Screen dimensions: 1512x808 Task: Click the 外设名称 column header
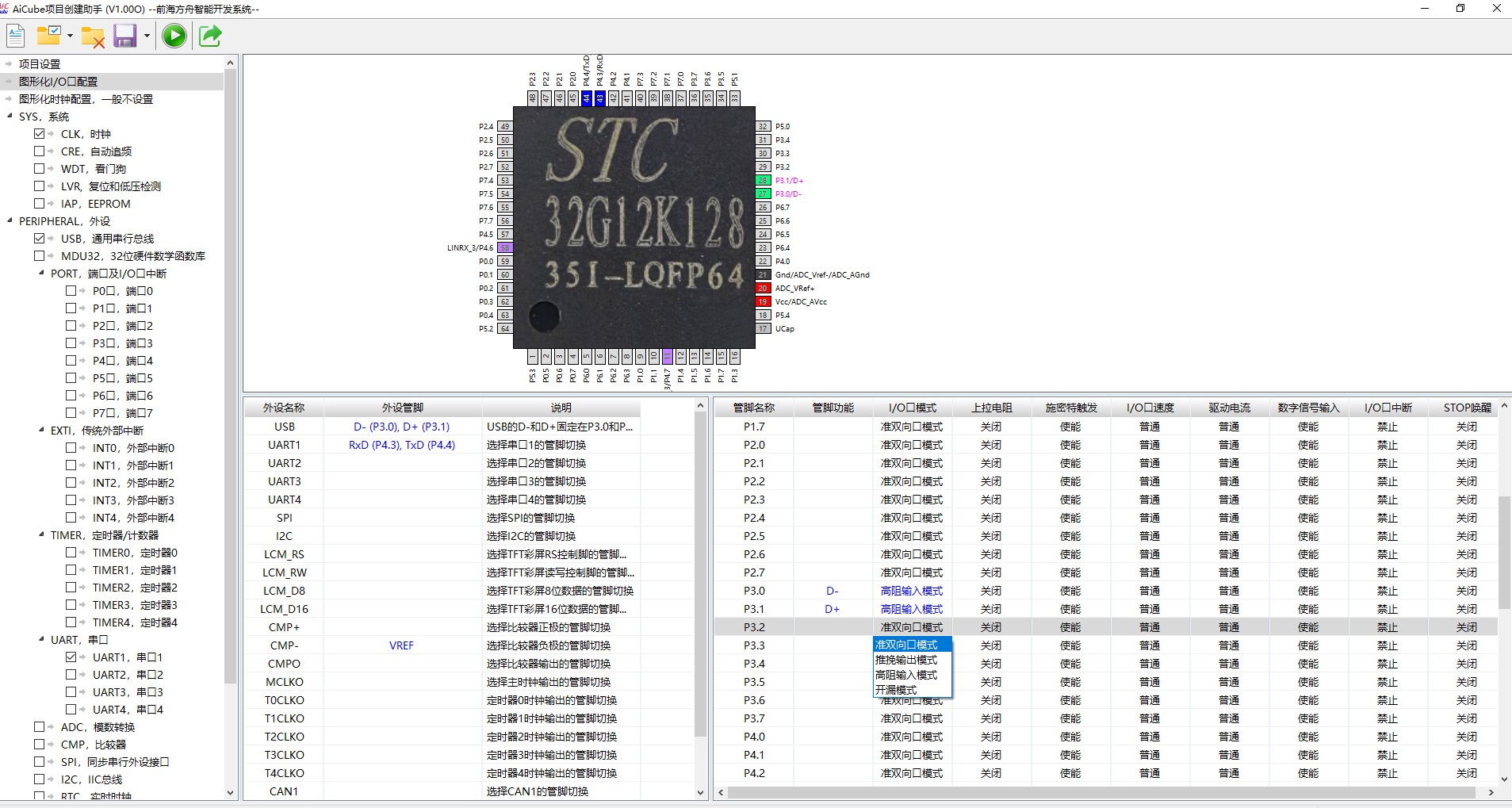tap(284, 408)
